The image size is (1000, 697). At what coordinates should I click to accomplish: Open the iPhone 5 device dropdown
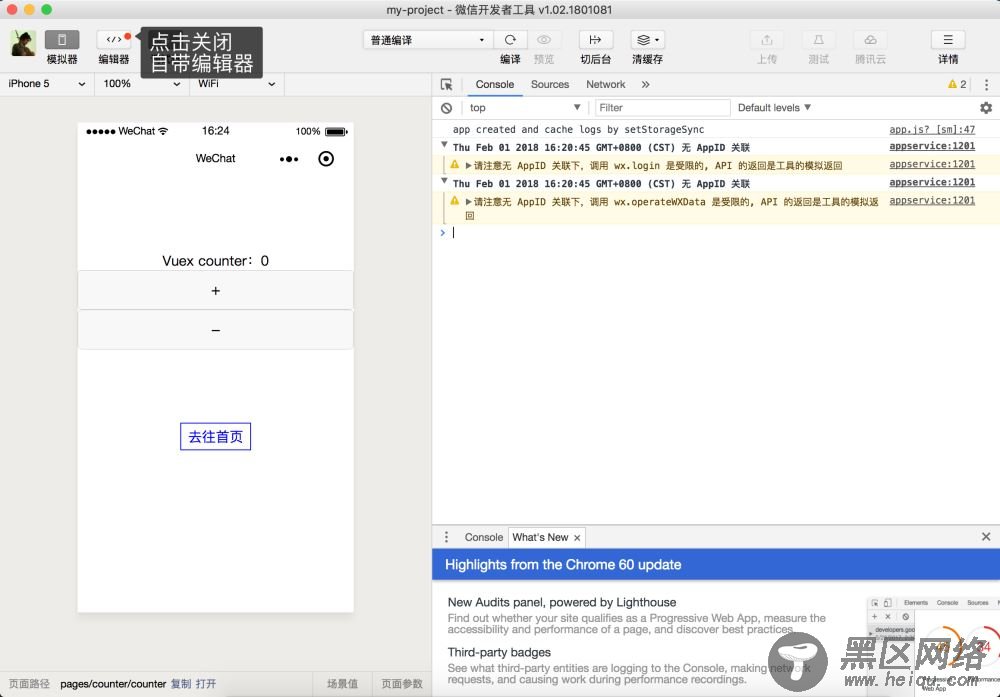point(47,84)
